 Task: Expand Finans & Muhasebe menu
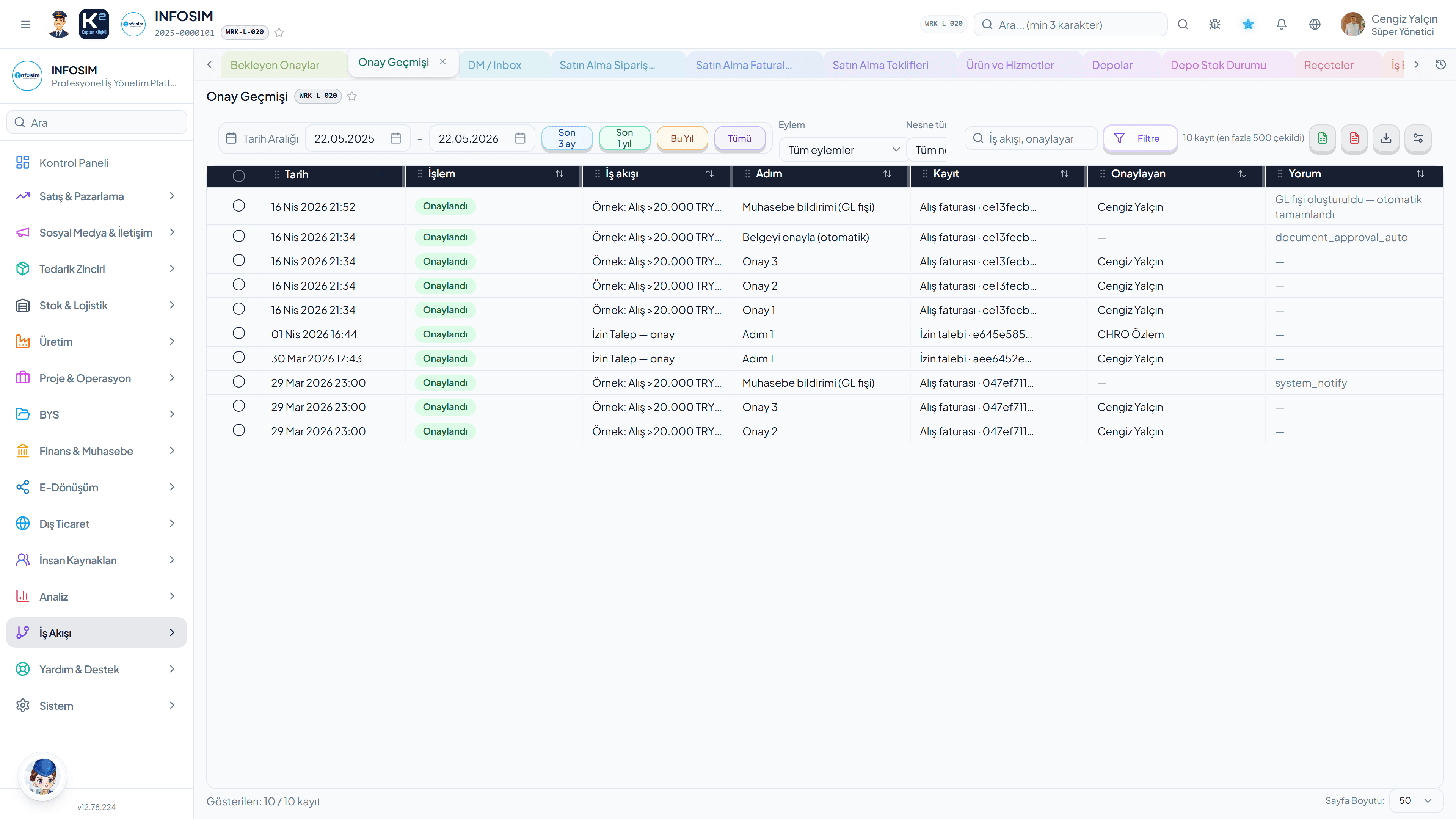pos(97,451)
